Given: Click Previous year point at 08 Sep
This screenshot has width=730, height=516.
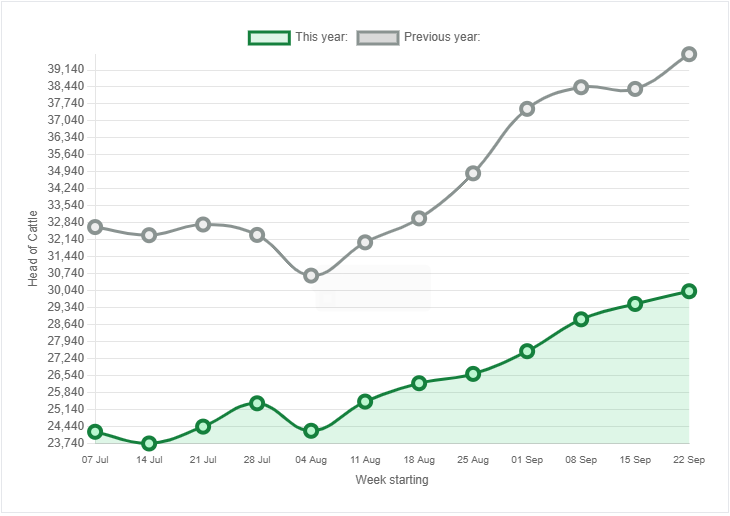Looking at the screenshot, I should click(581, 87).
